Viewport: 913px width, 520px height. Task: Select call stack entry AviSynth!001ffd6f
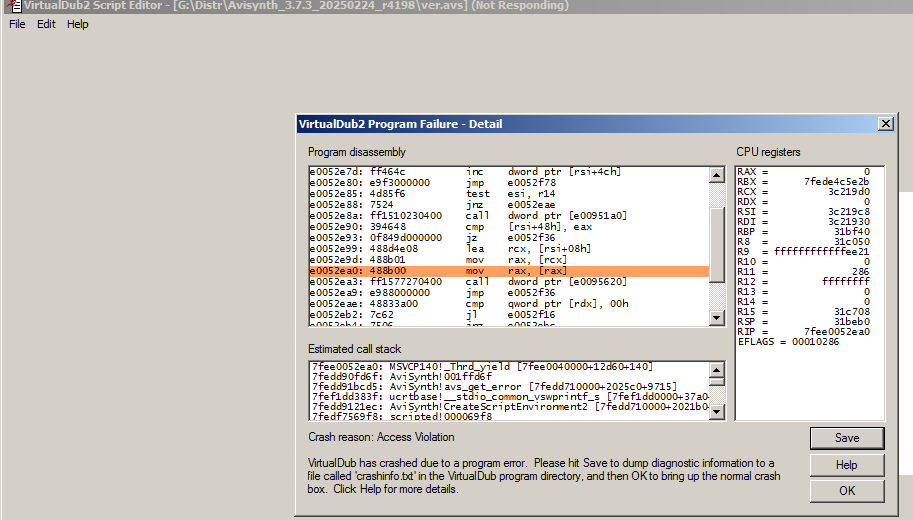pos(509,377)
